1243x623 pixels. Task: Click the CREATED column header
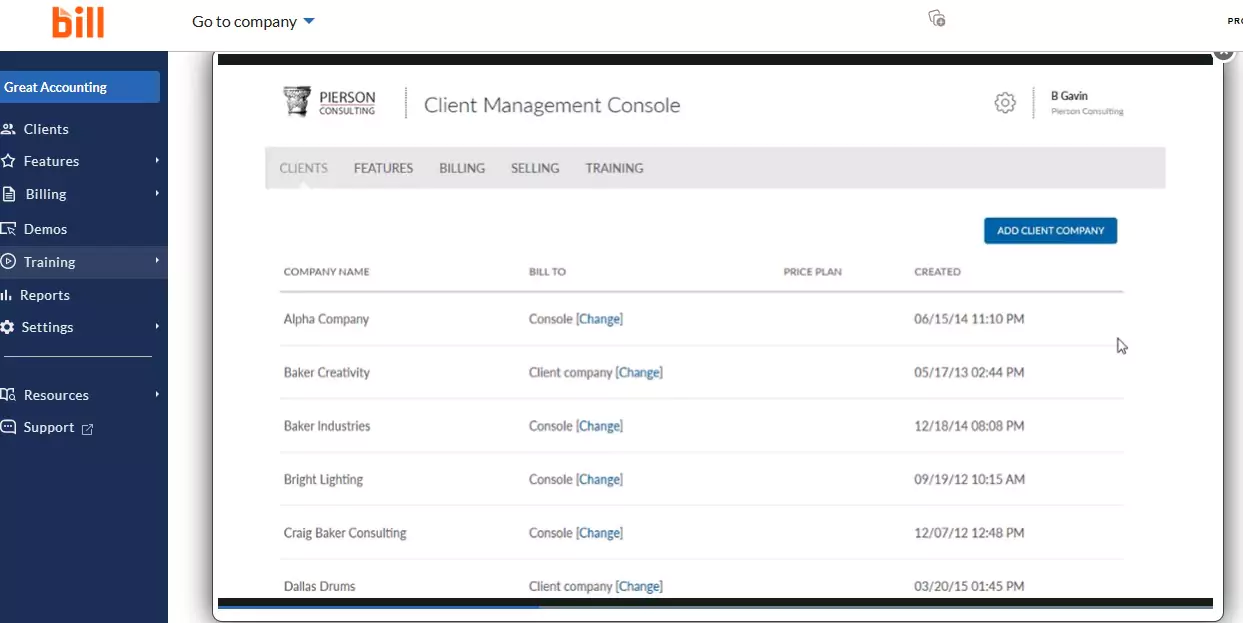(x=937, y=272)
